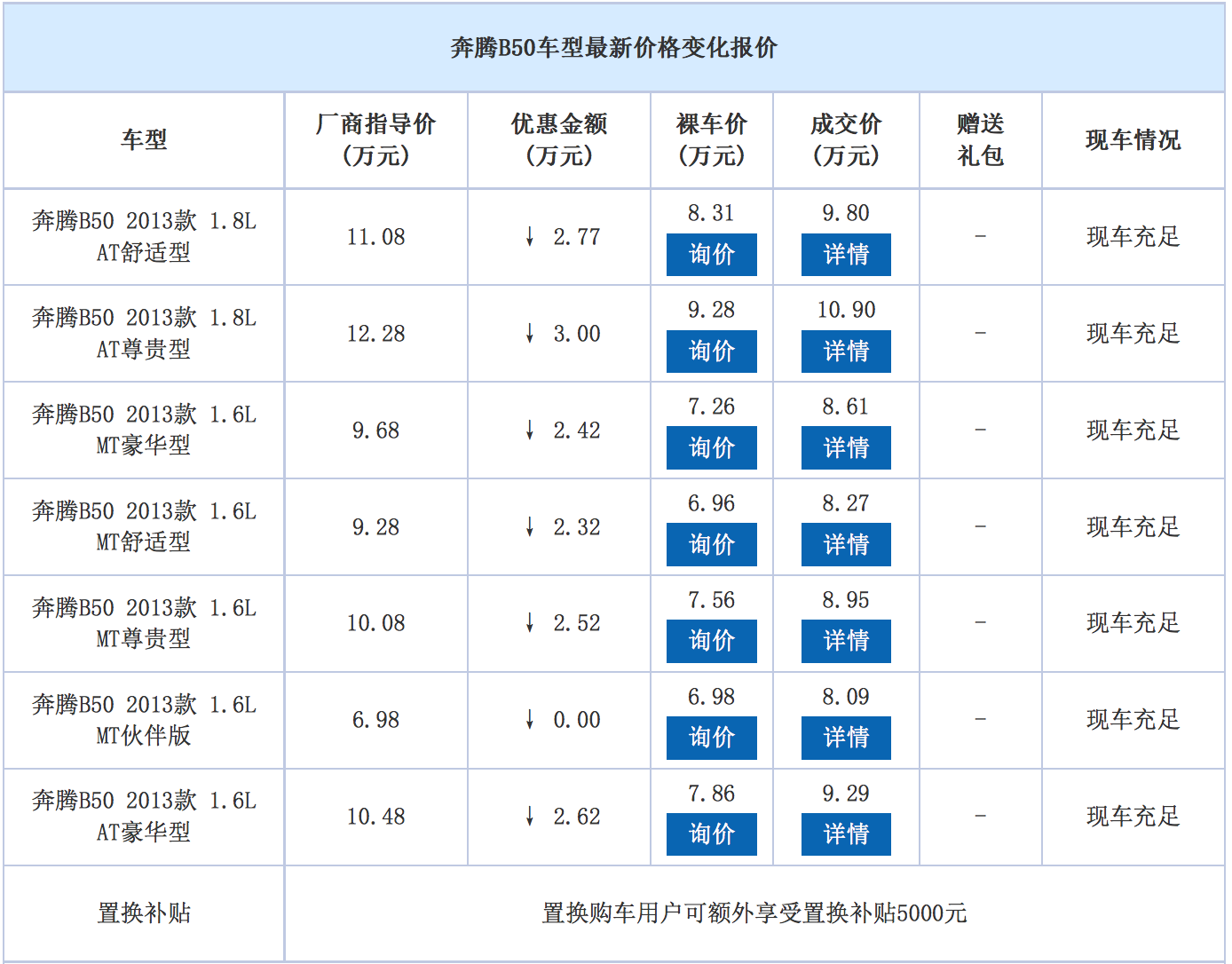Click 询价 button for 1.6L MT豪华型
1232x964 pixels.
(711, 448)
